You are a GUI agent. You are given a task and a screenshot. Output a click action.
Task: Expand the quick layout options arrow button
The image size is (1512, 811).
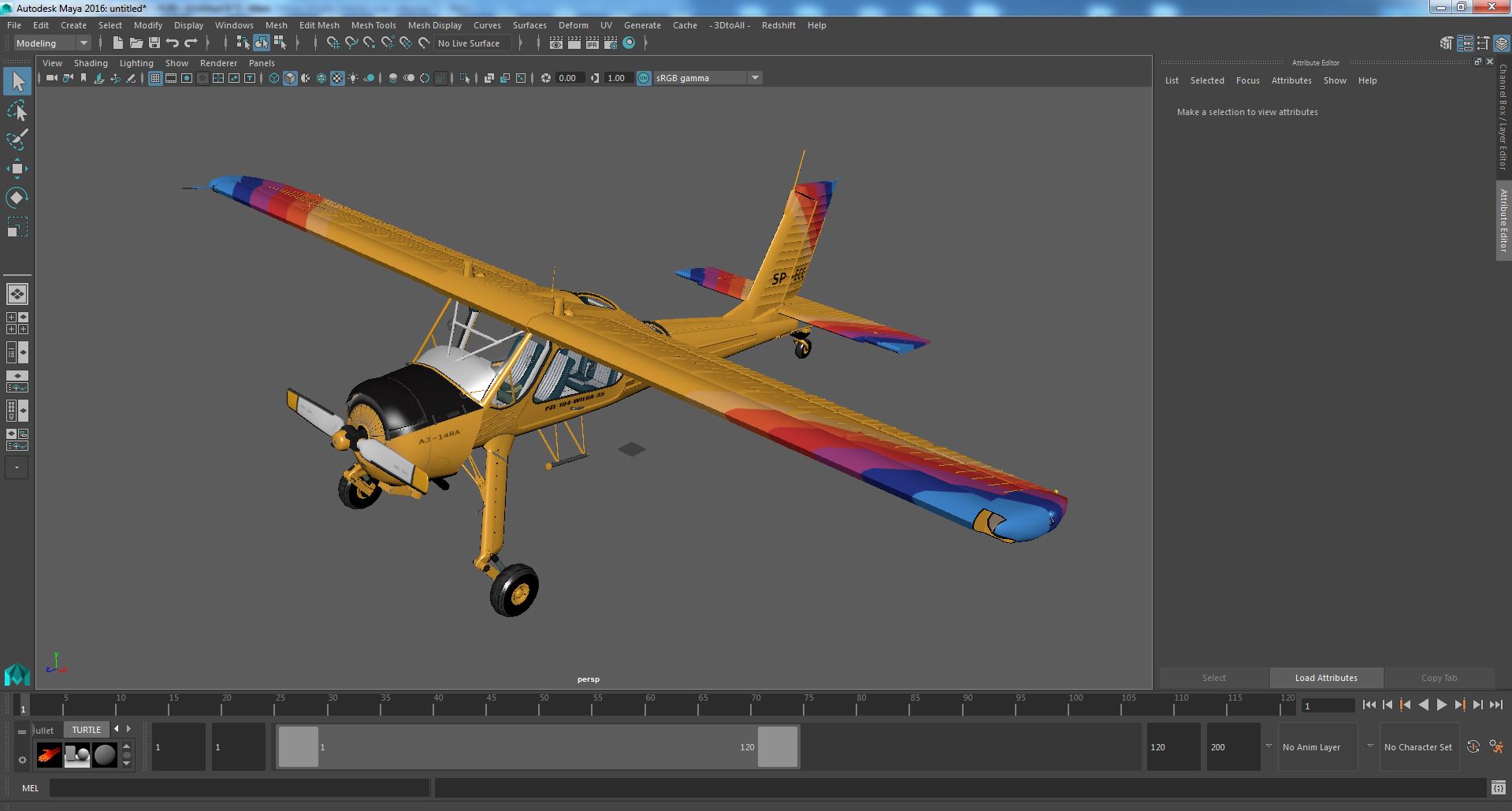coord(17,468)
